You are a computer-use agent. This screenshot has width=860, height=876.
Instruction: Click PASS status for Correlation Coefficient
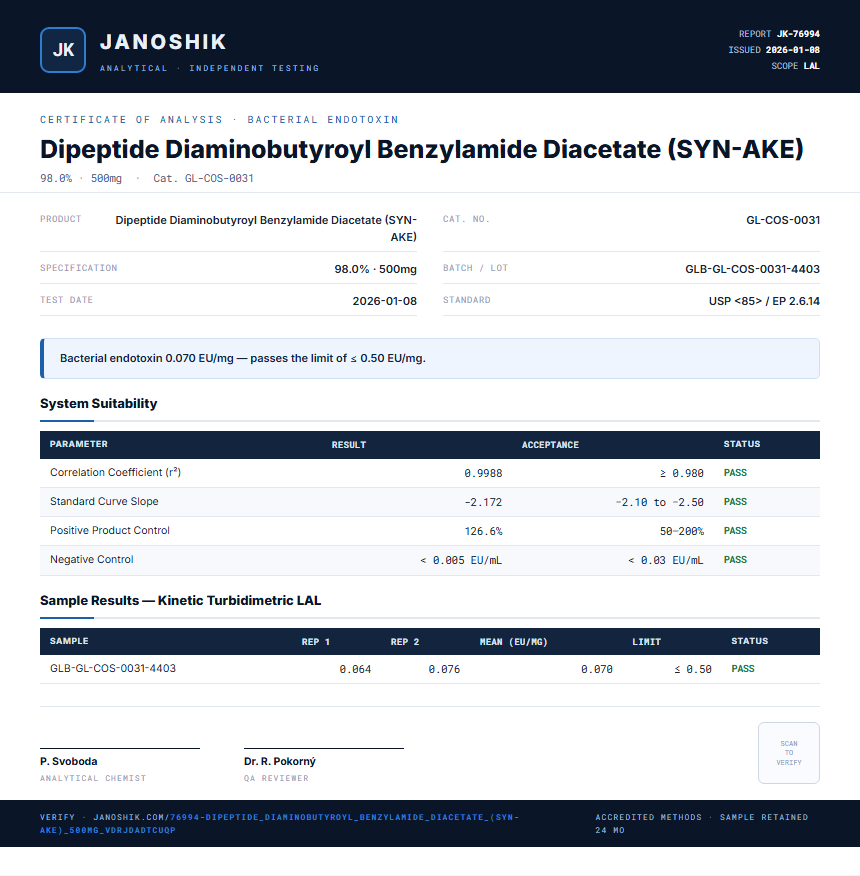735,473
